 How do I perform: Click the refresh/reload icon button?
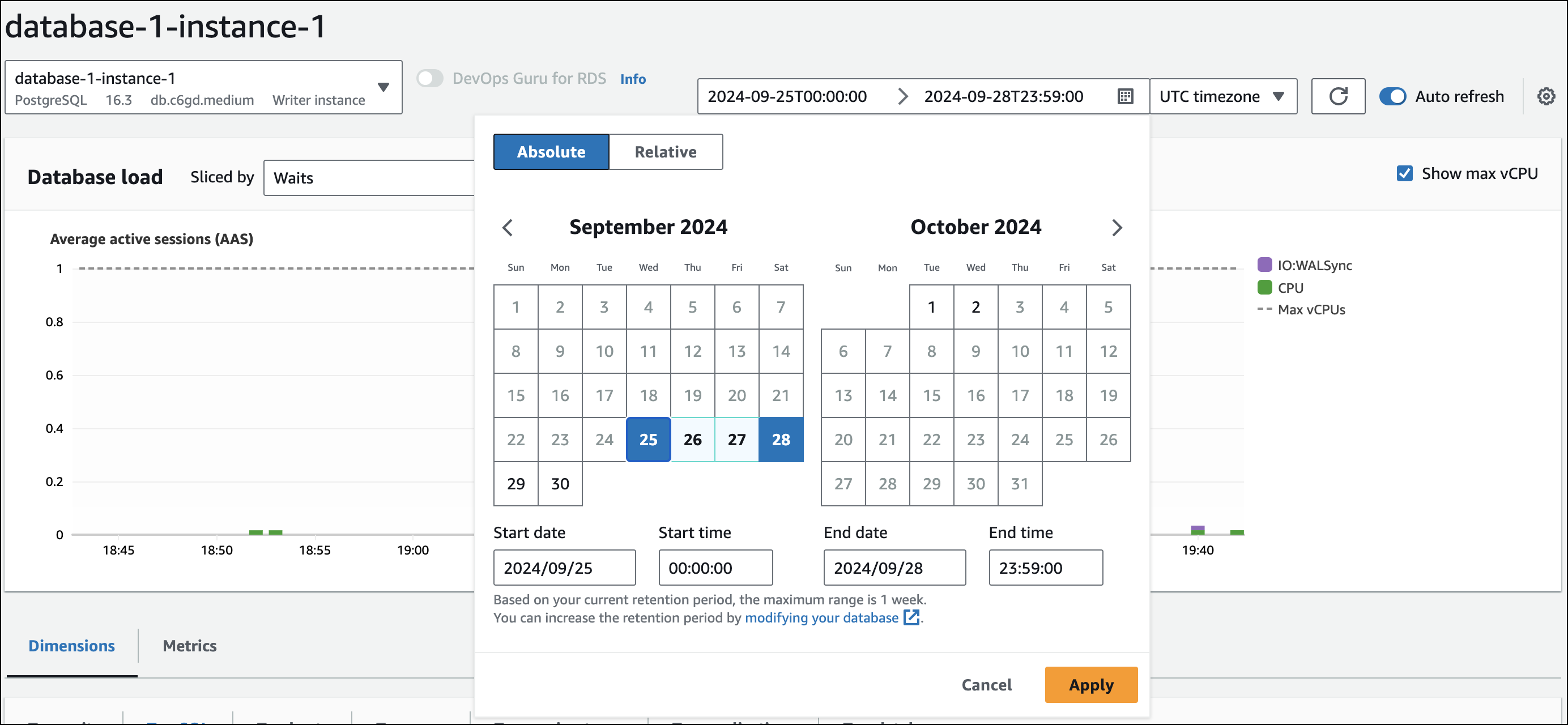pyautogui.click(x=1339, y=96)
